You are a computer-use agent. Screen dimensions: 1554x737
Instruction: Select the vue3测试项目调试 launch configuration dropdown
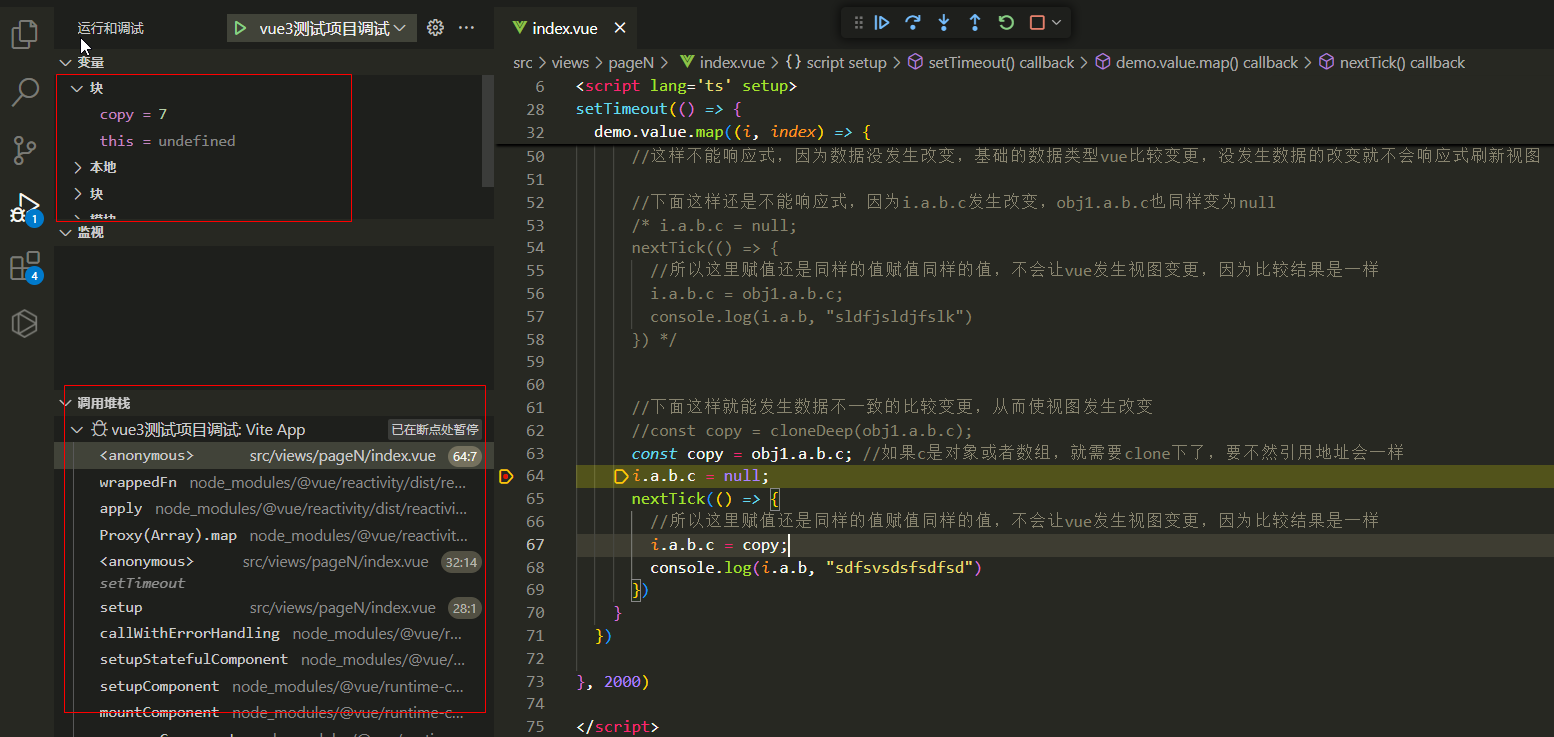pos(333,28)
